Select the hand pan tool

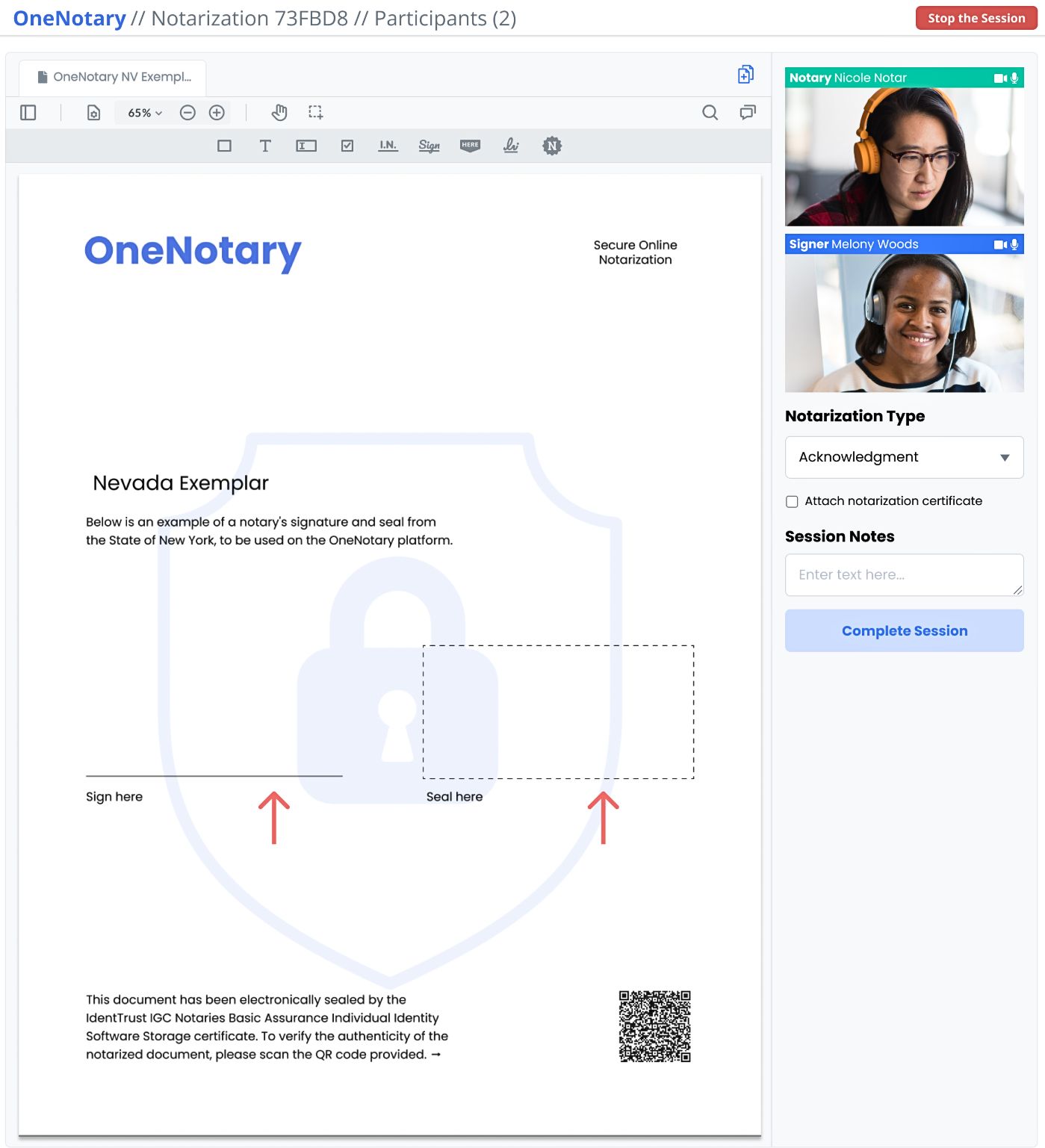point(279,113)
